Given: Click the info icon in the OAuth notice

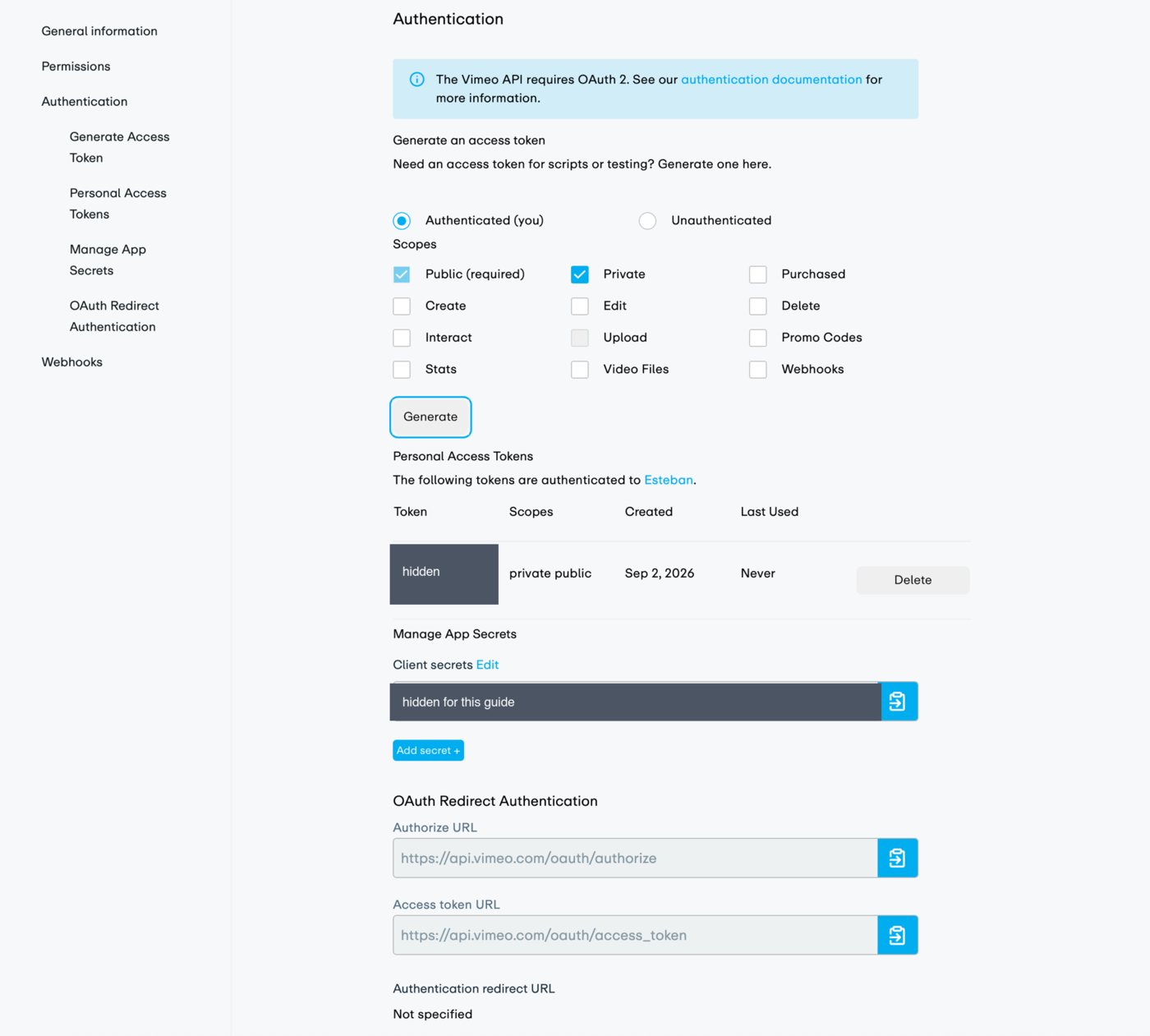Looking at the screenshot, I should (417, 80).
